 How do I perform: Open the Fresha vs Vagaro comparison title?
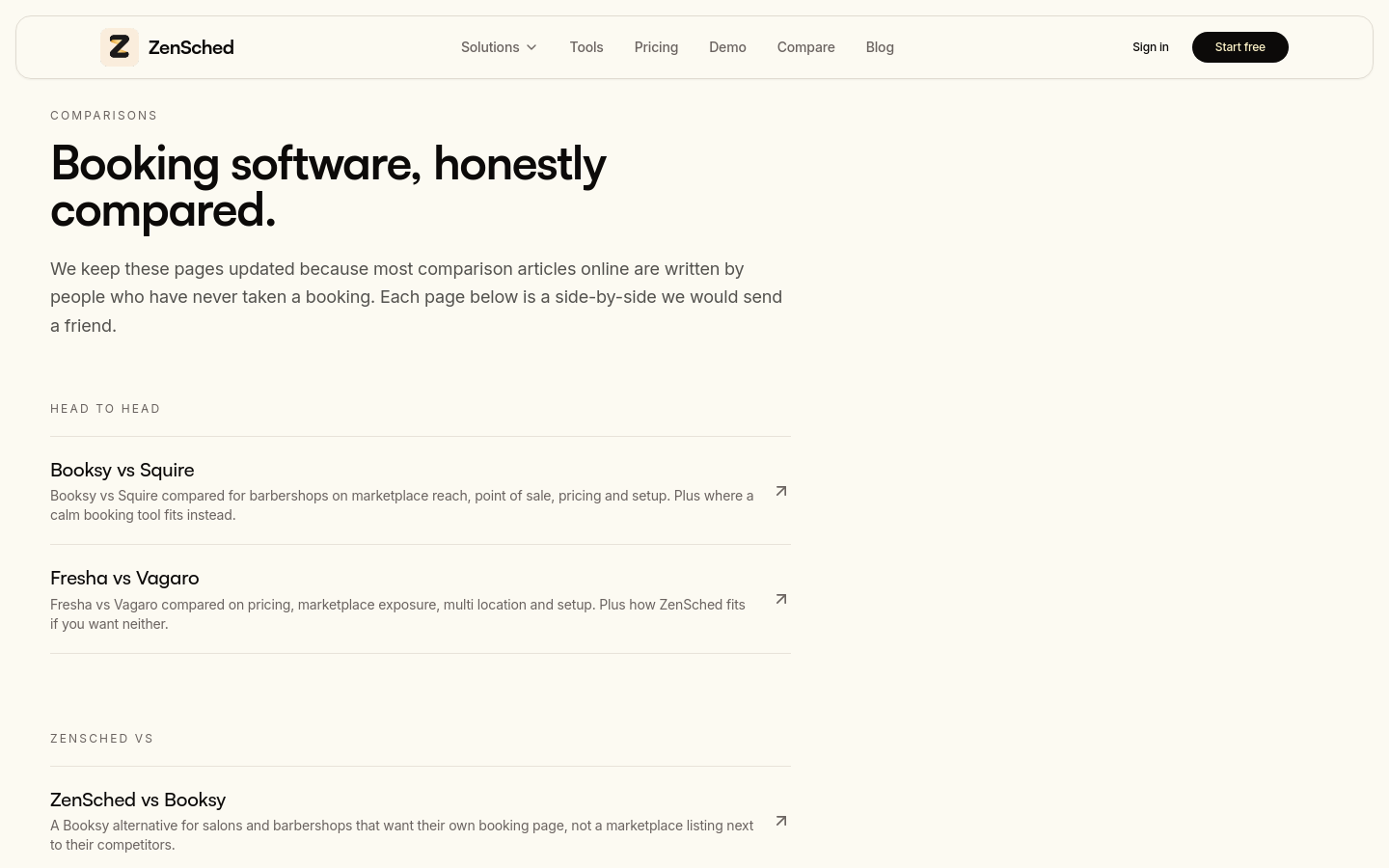click(124, 578)
